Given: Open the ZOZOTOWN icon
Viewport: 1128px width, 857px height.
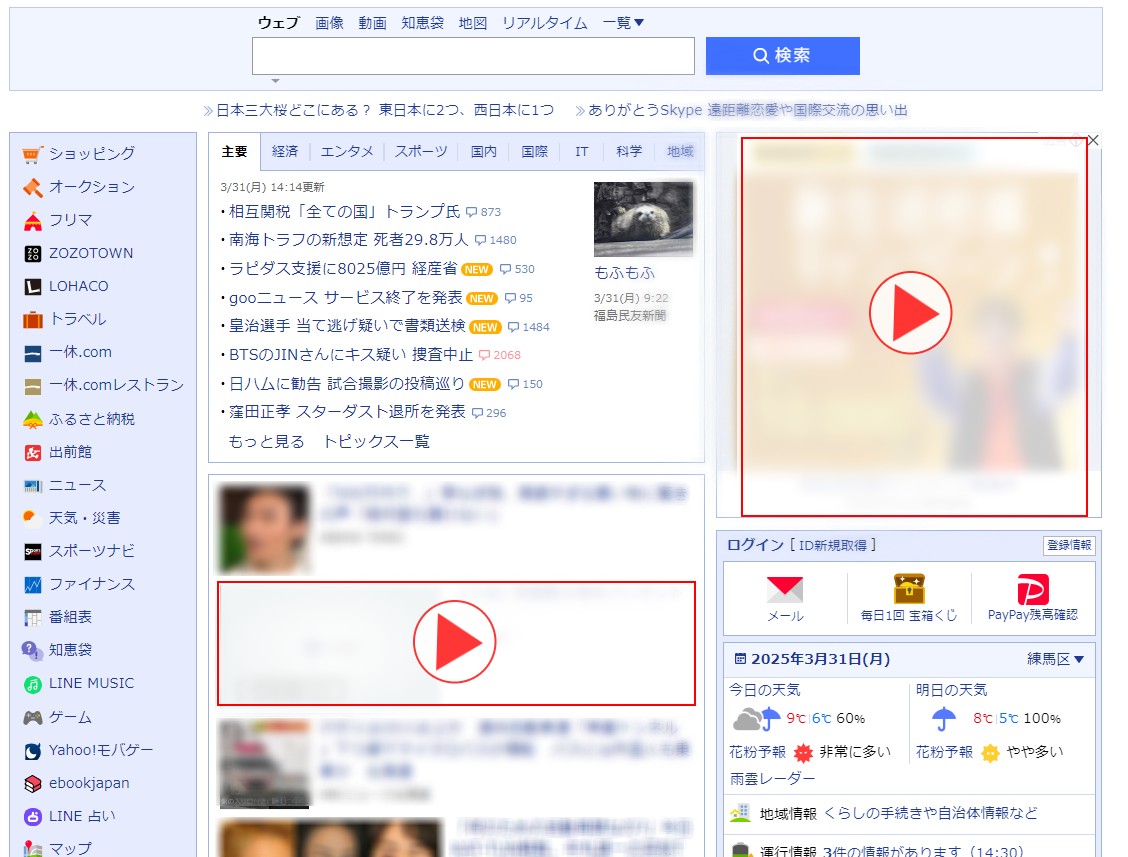Looking at the screenshot, I should (x=32, y=253).
